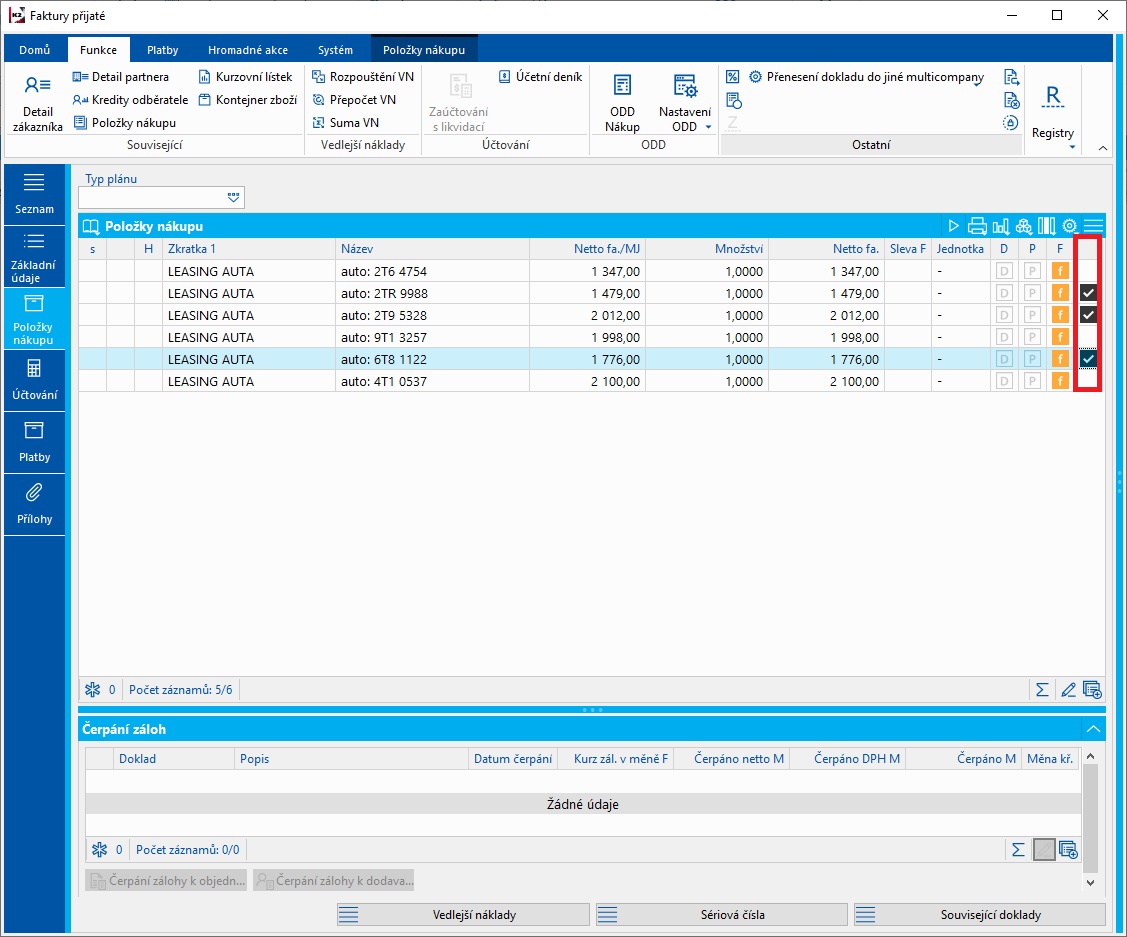Switch to the Platby ribbon tab
This screenshot has width=1127, height=937.
click(x=162, y=50)
